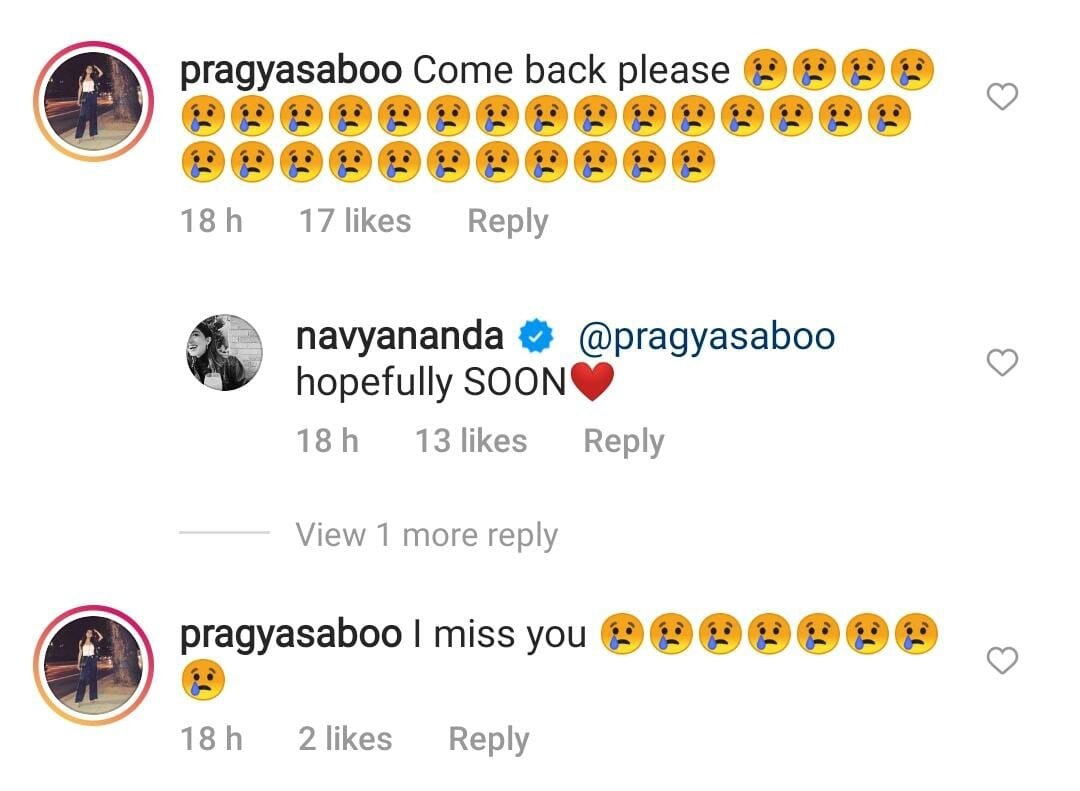The width and height of the screenshot is (1080, 791).
Task: Like the "Come back please" comment heart
Action: click(1002, 96)
